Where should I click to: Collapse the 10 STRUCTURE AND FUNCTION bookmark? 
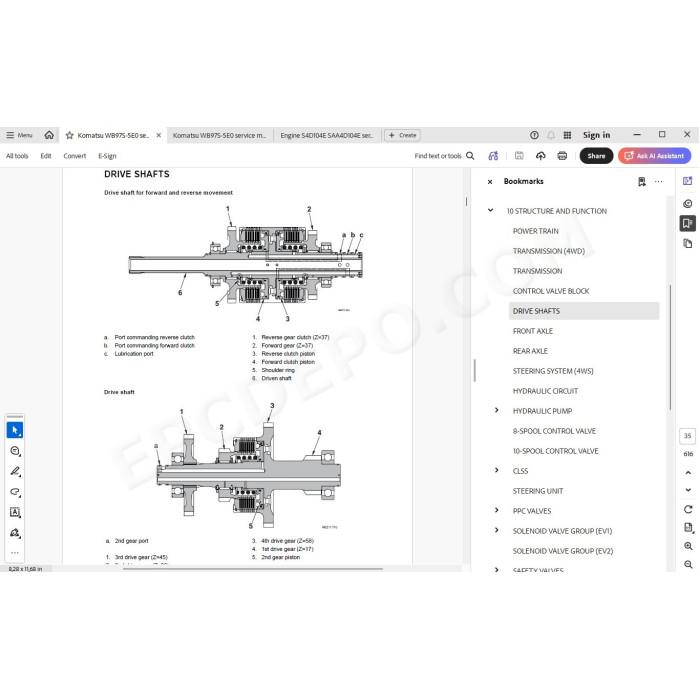[x=490, y=210]
